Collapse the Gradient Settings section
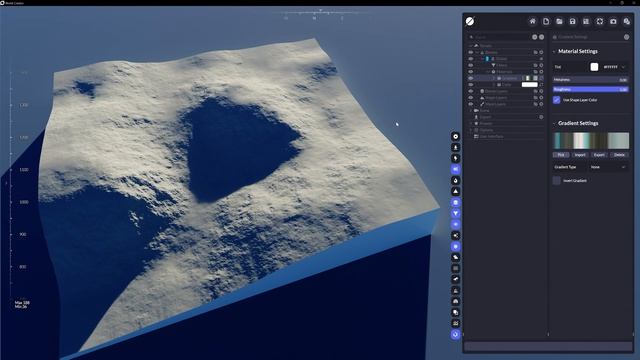The width and height of the screenshot is (640, 360). (x=554, y=123)
